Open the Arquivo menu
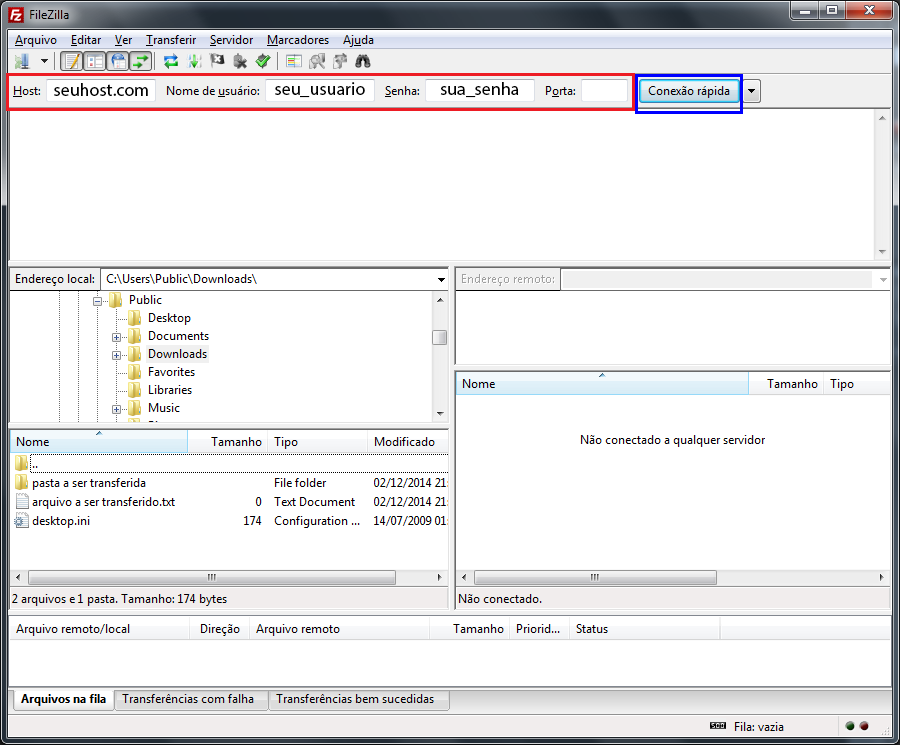Viewport: 900px width, 745px height. (x=36, y=40)
